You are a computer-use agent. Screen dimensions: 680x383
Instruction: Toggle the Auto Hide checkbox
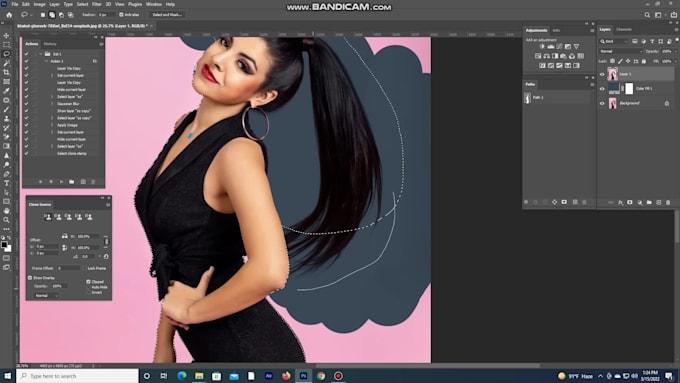click(x=88, y=287)
